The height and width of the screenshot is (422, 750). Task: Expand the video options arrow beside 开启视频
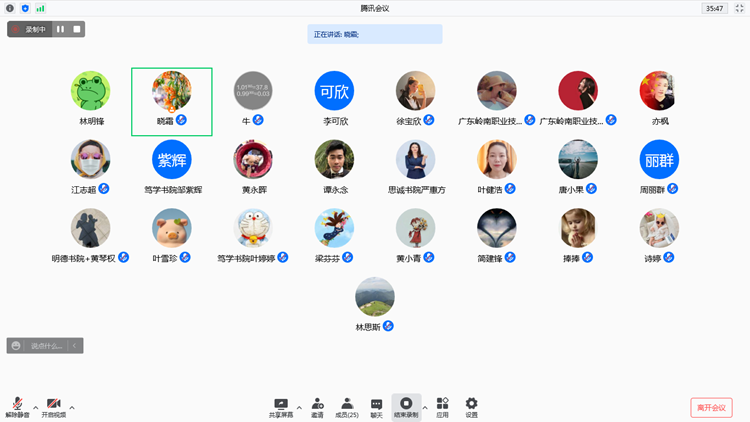tap(72, 407)
